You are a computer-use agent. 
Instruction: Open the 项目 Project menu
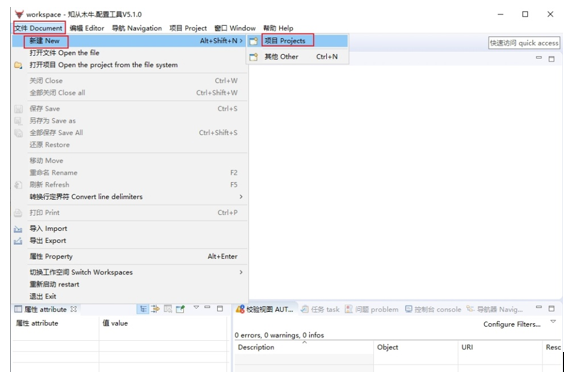click(188, 28)
